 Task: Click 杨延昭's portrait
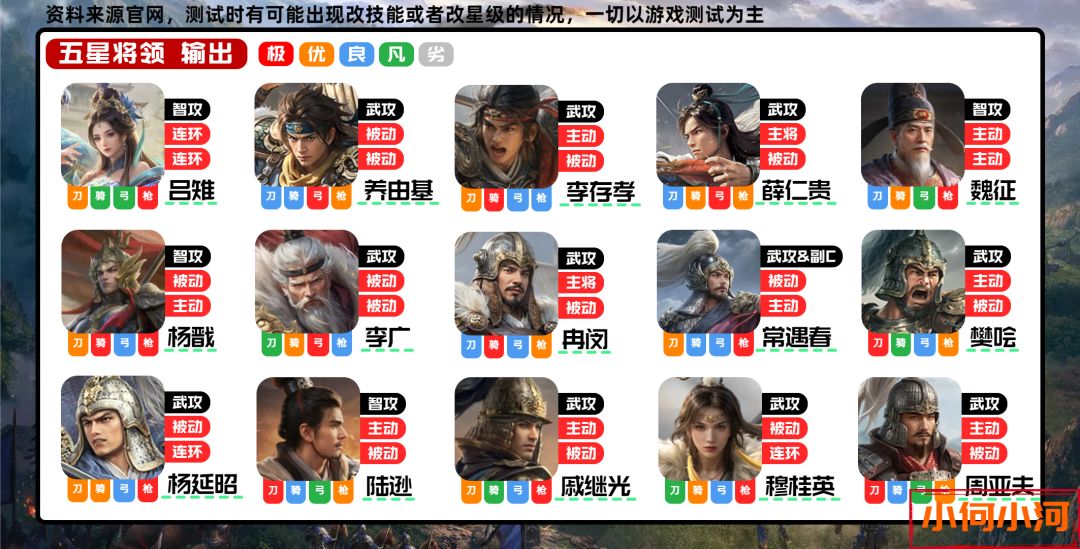coord(113,427)
